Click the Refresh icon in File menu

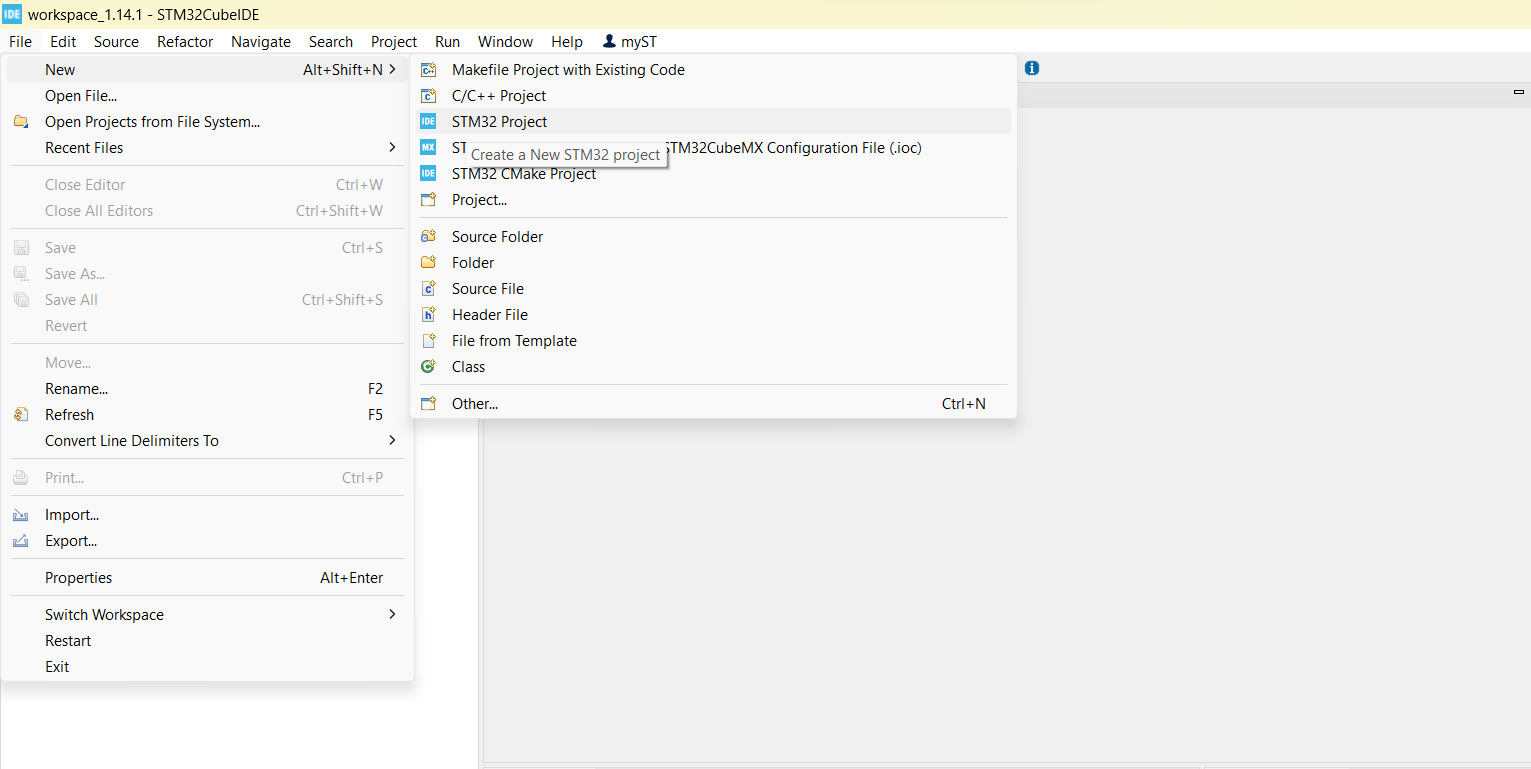(x=21, y=415)
